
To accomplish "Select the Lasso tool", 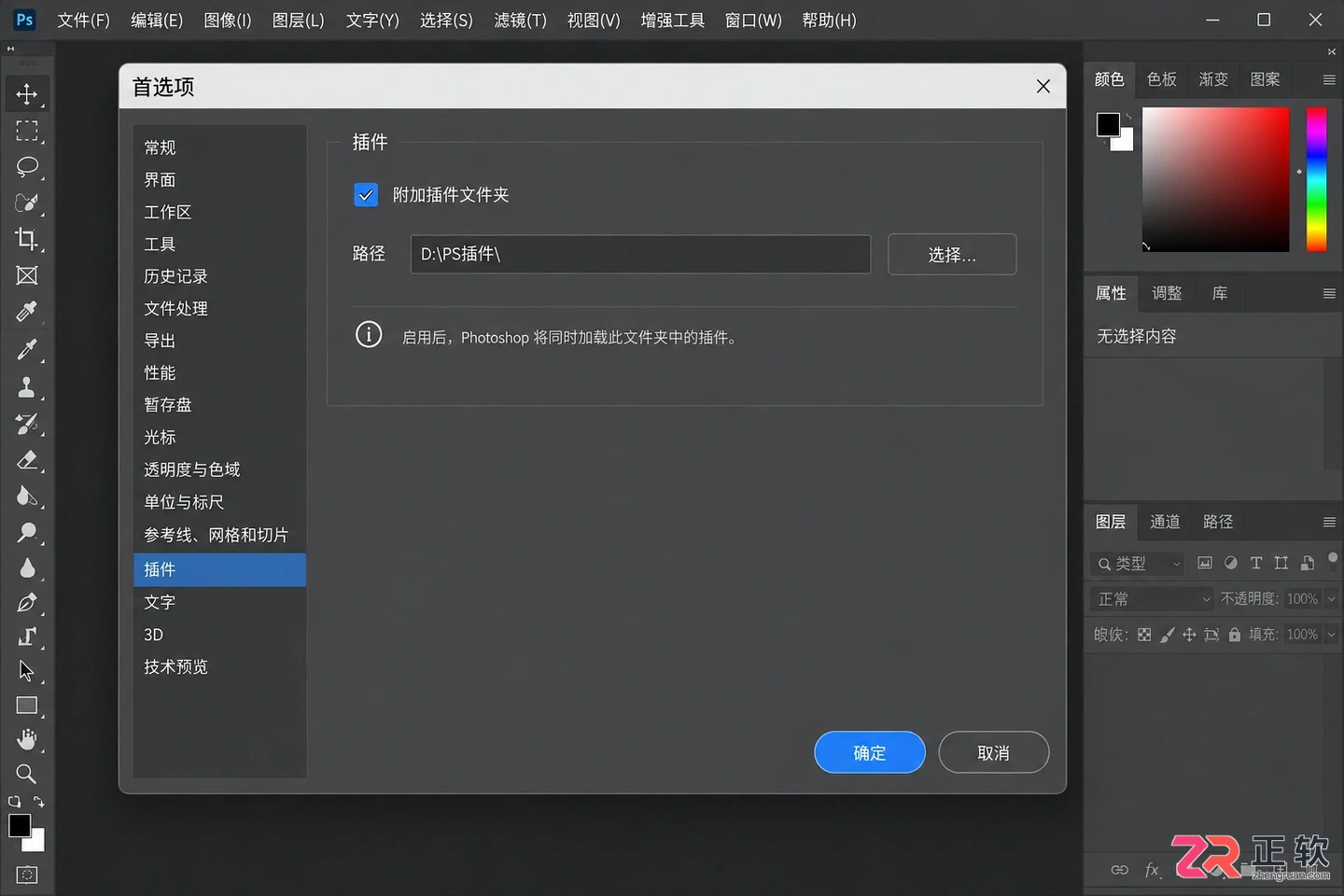I will click(27, 167).
